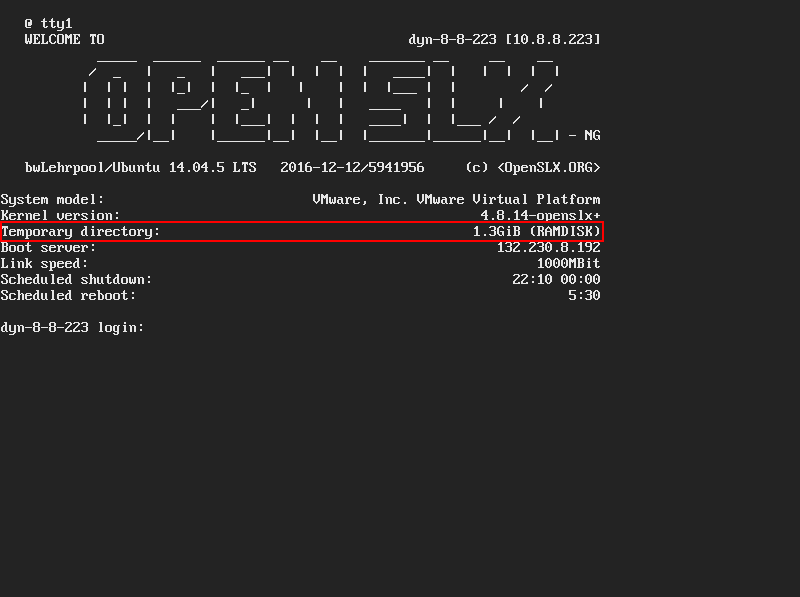The image size is (800, 597).
Task: Click the 1000MBit link speed value
Action: (568, 263)
